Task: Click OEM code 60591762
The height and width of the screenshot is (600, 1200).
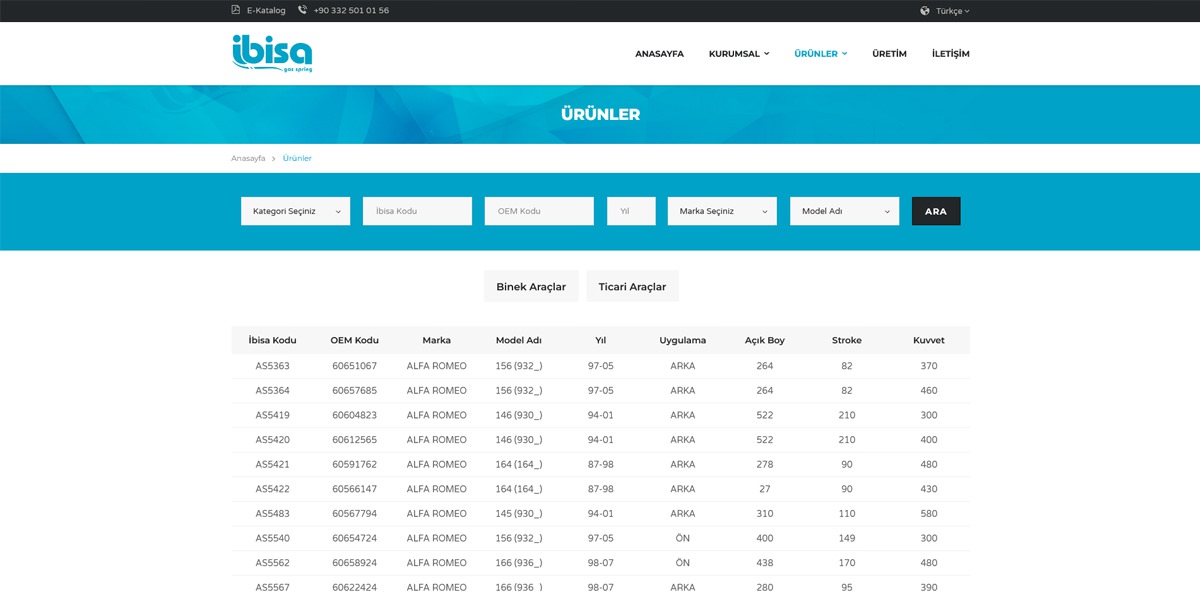Action: coord(355,464)
